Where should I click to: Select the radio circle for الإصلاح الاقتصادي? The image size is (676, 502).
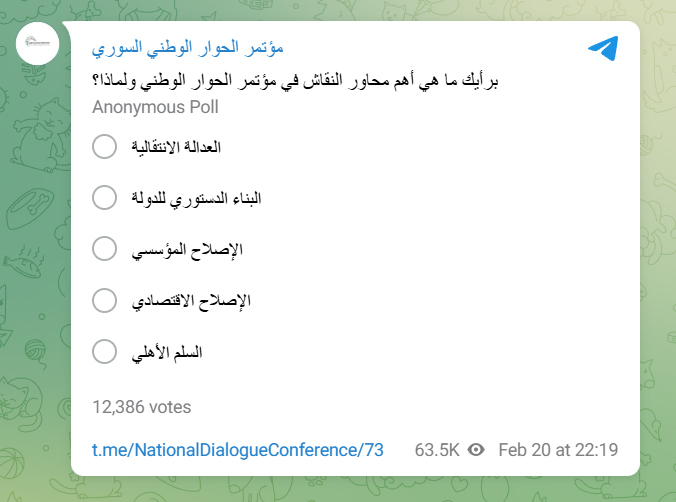click(x=104, y=300)
